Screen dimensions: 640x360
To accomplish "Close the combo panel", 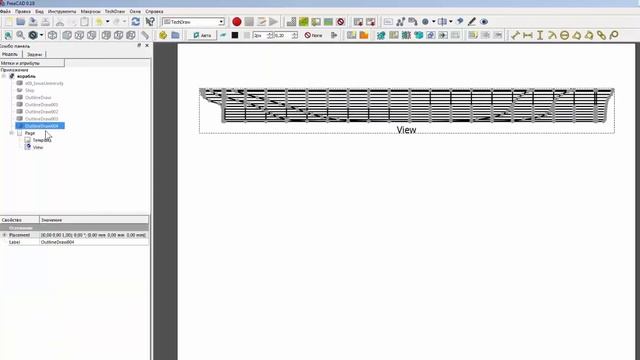I will [147, 46].
